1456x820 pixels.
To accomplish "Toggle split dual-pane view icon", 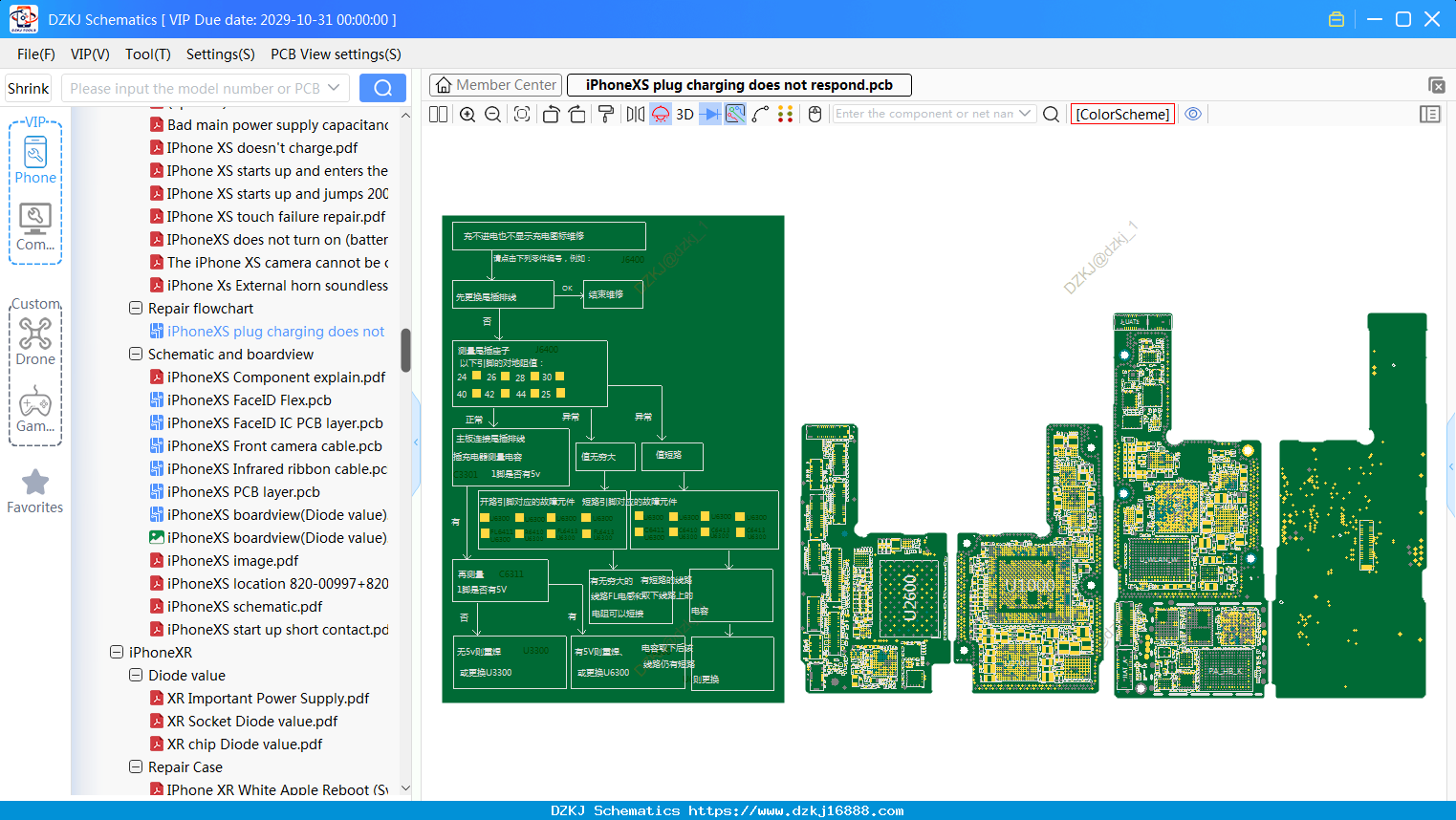I will click(x=439, y=115).
